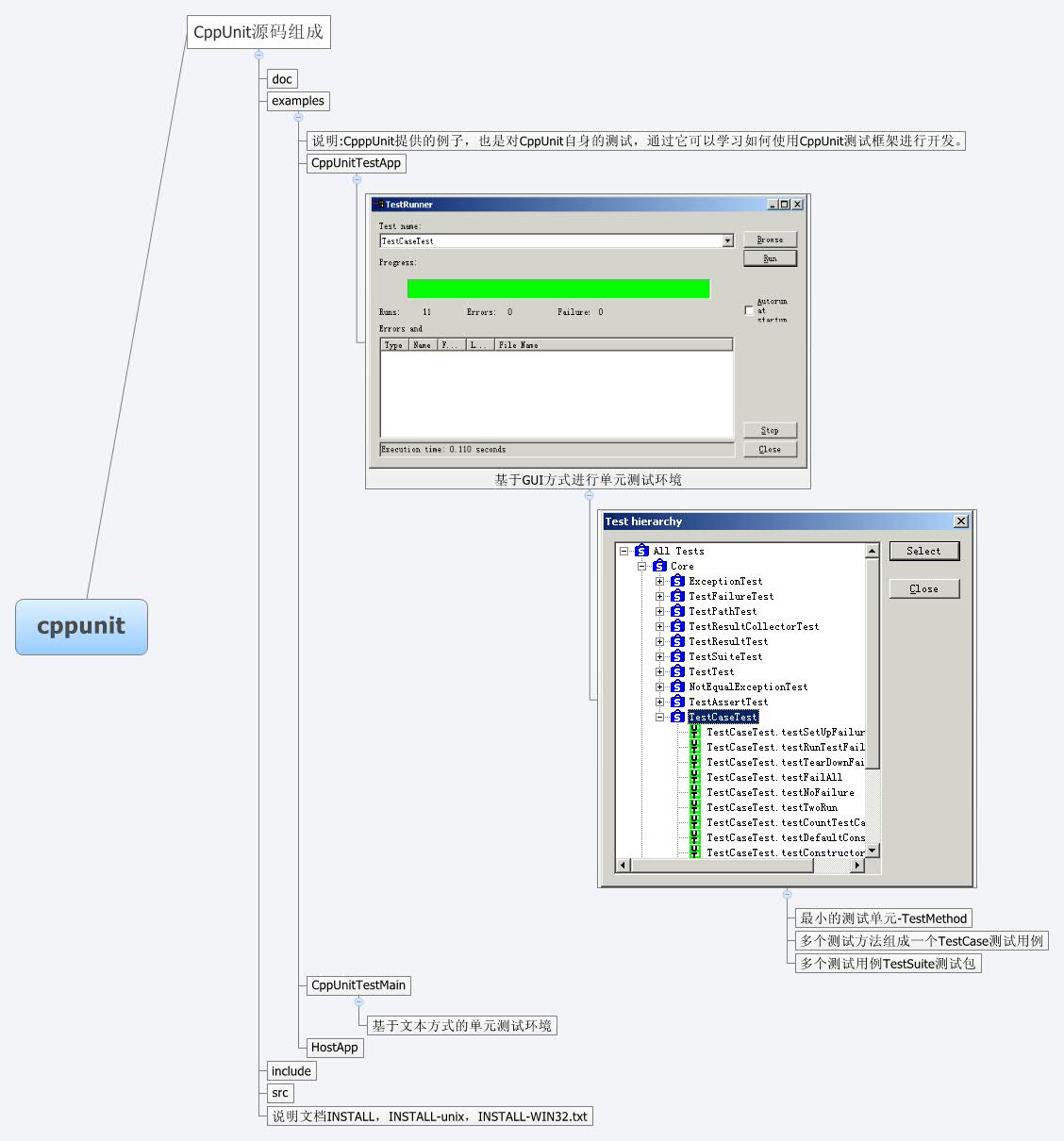Click the suite icon beside All Tests

(x=641, y=551)
